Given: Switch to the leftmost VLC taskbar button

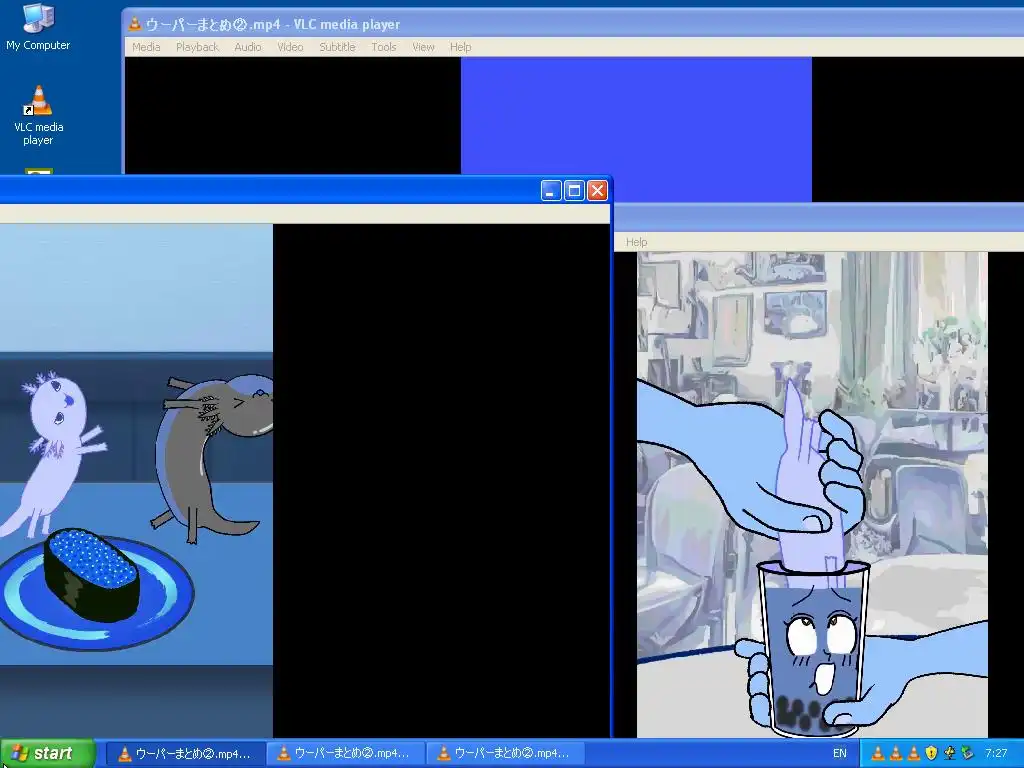Looking at the screenshot, I should (185, 754).
